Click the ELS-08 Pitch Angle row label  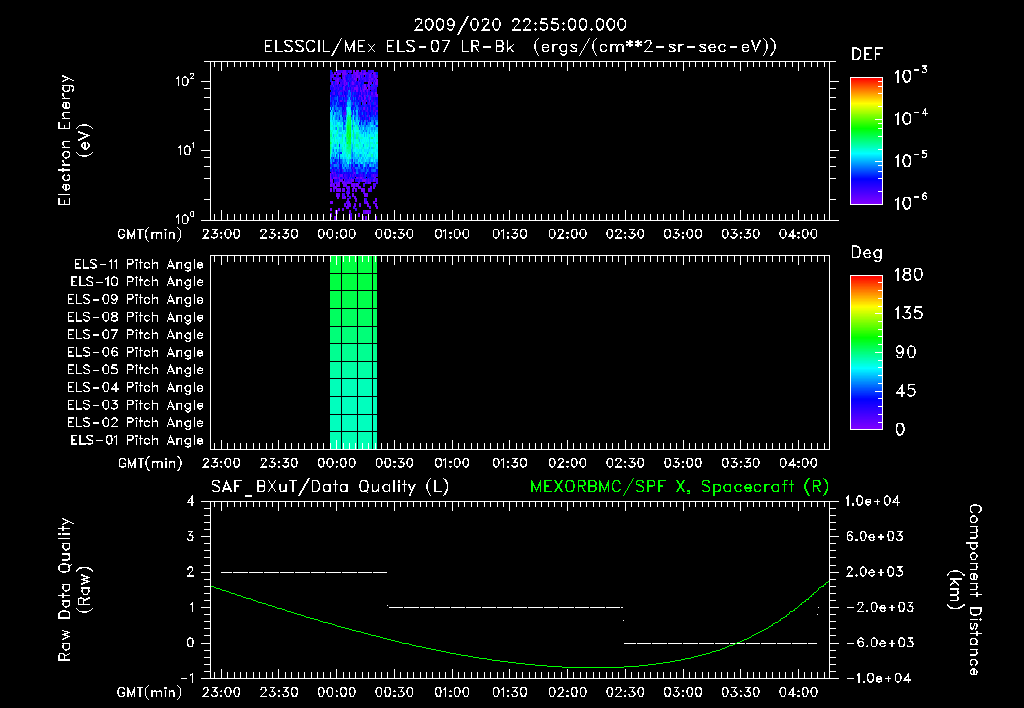tap(135, 317)
